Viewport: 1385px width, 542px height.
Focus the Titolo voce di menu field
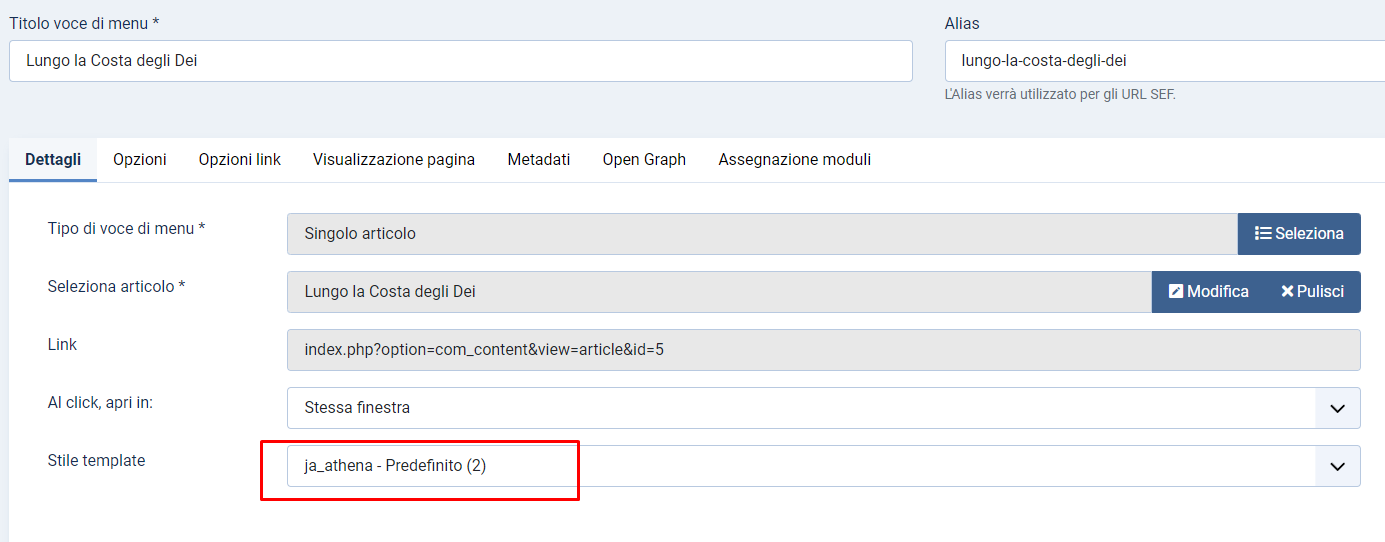point(460,61)
